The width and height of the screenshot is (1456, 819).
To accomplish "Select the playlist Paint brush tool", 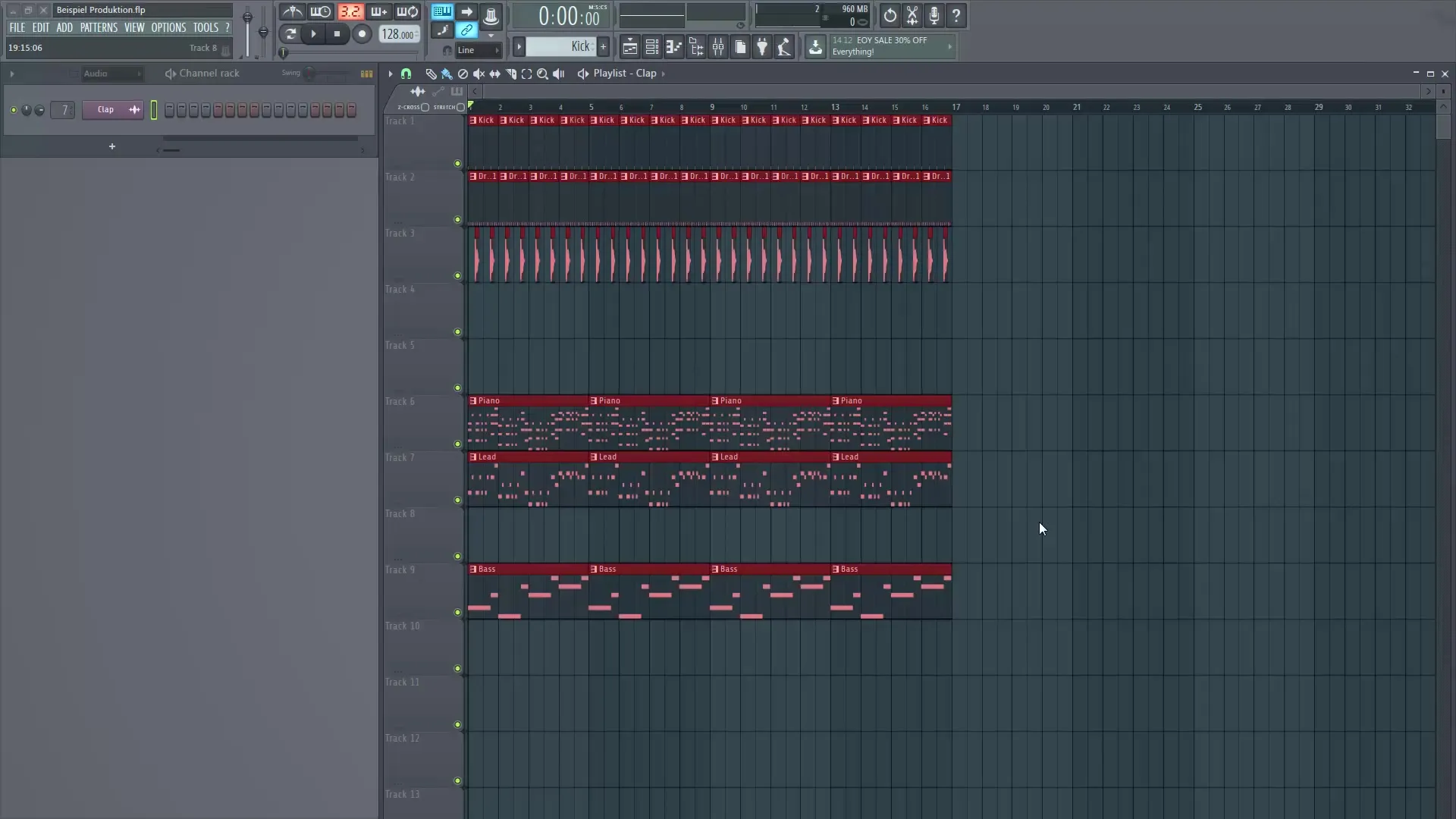I will click(447, 74).
